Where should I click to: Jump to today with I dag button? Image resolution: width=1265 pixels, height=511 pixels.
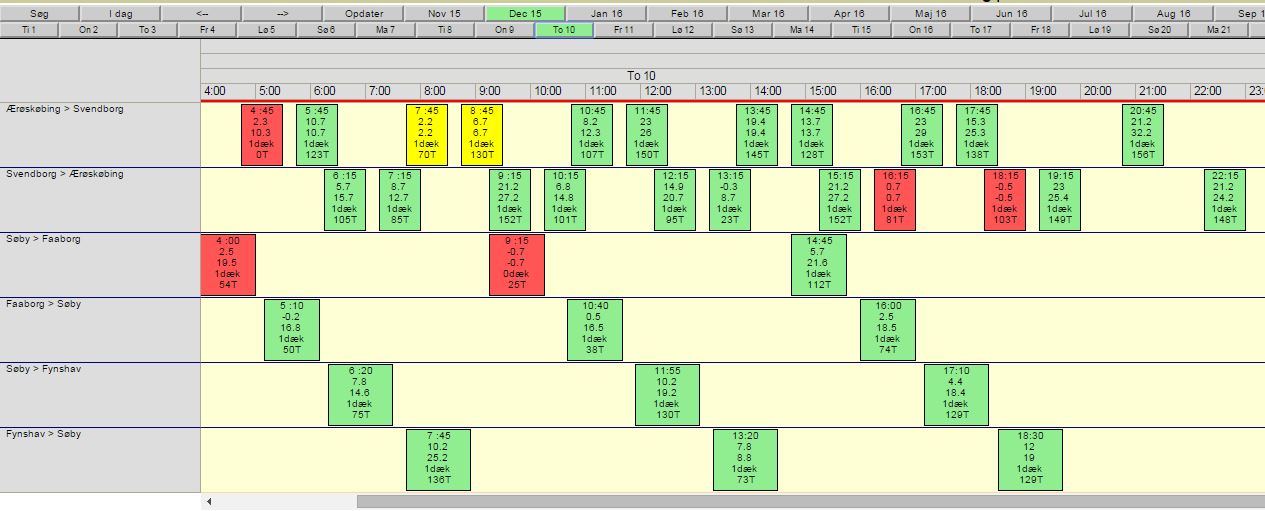pos(120,13)
